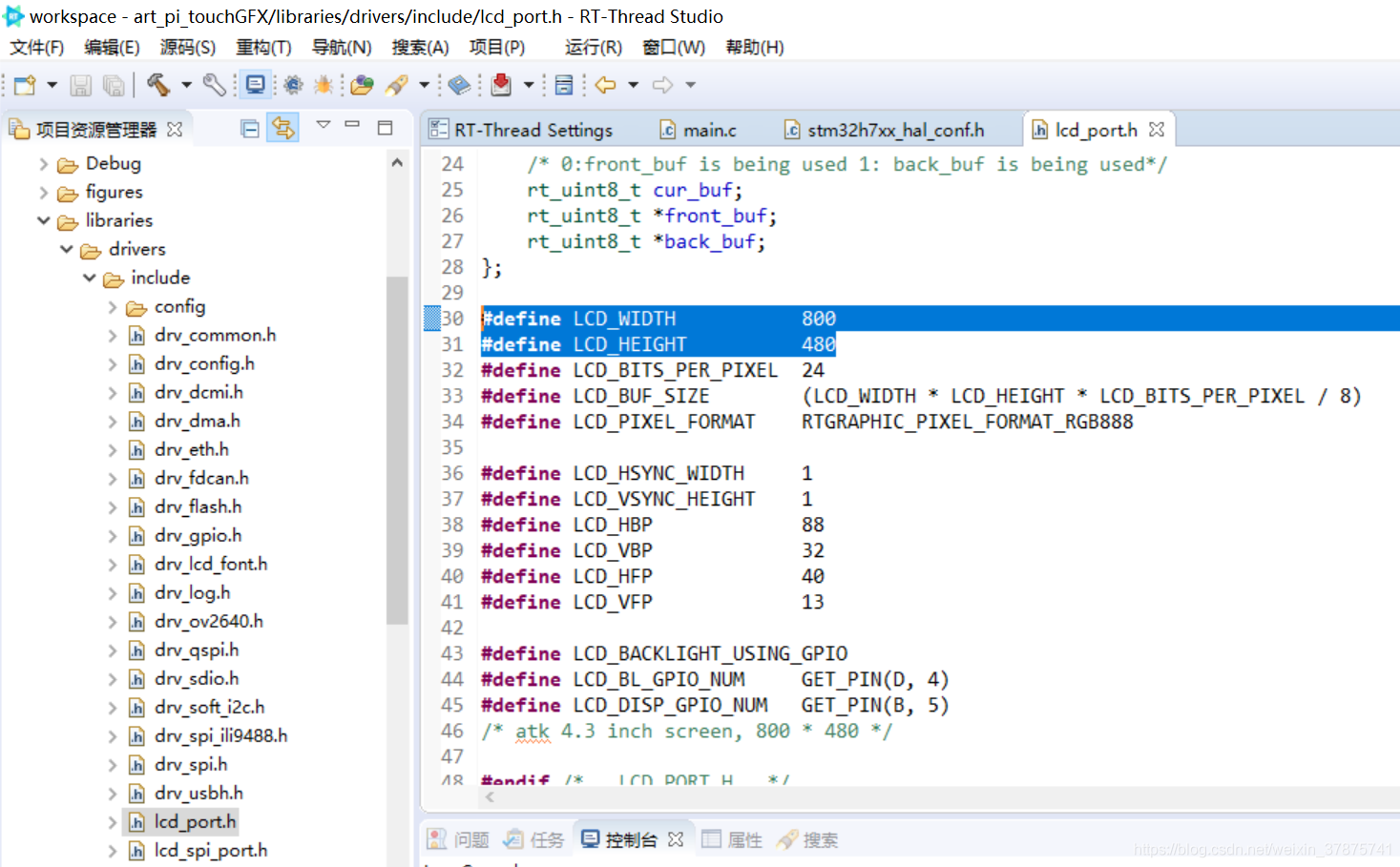This screenshot has width=1400, height=867.
Task: Click the new file wizard icon
Action: [x=25, y=85]
